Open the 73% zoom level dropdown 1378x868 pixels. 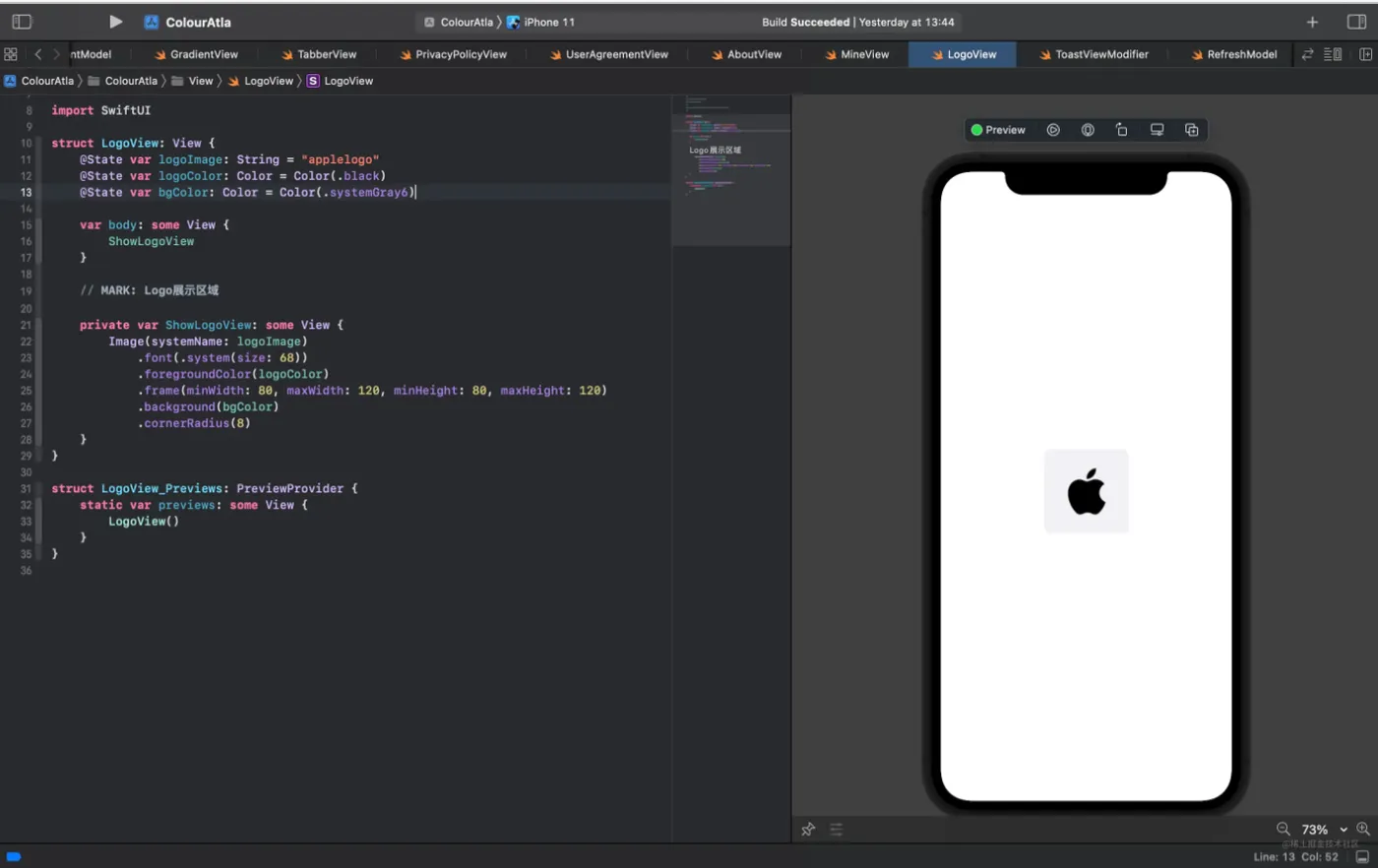coord(1325,830)
